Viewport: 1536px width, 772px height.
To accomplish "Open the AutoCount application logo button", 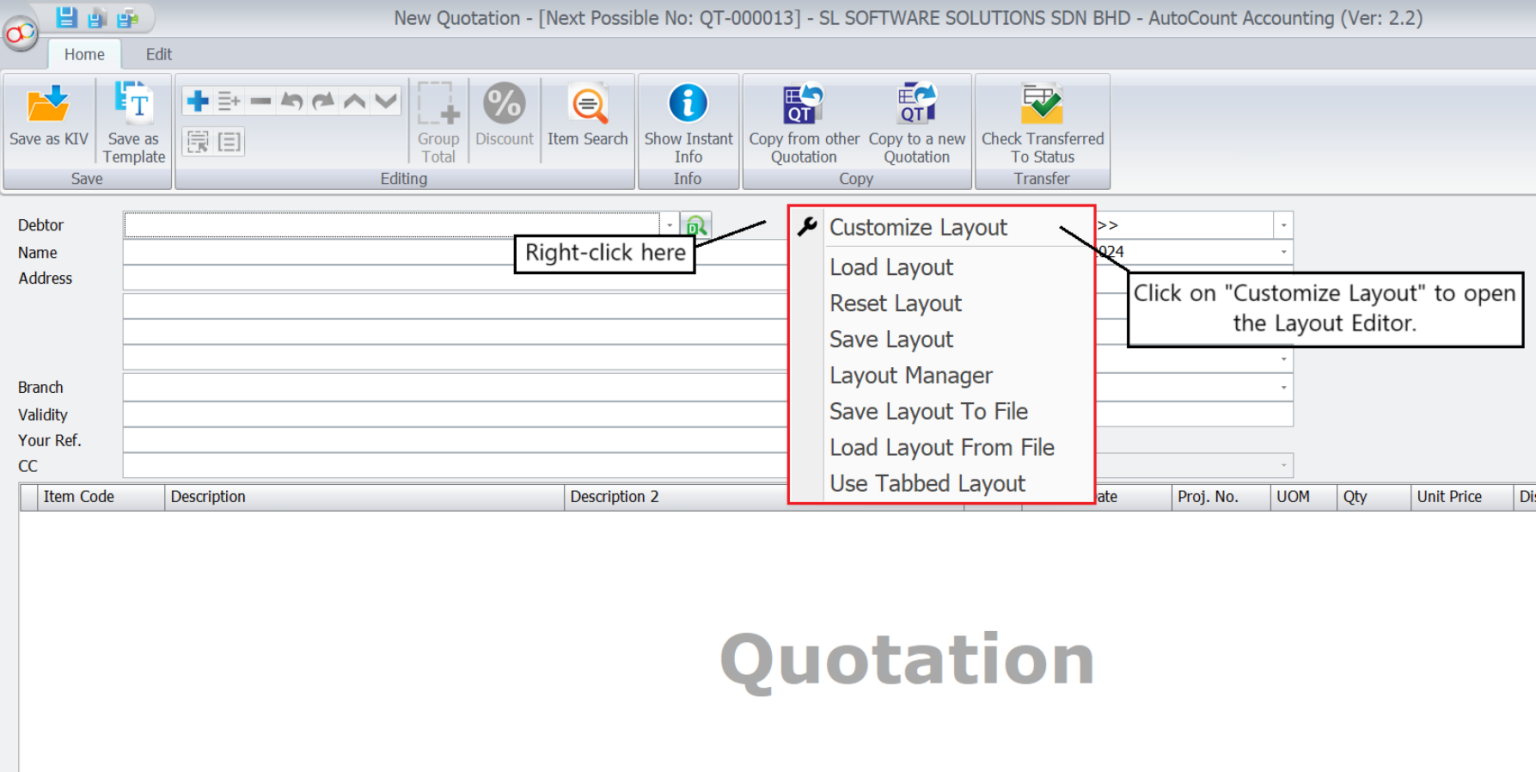I will (x=19, y=34).
